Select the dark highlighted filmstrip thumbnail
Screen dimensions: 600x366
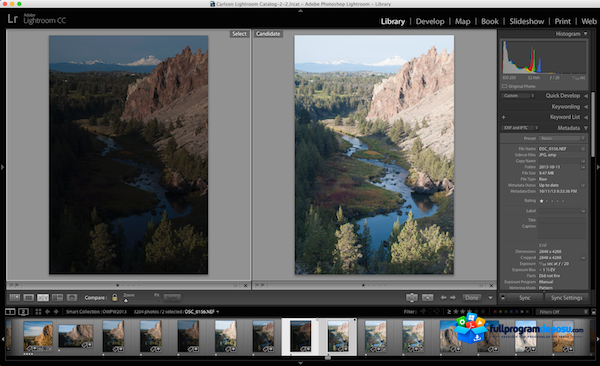300,336
